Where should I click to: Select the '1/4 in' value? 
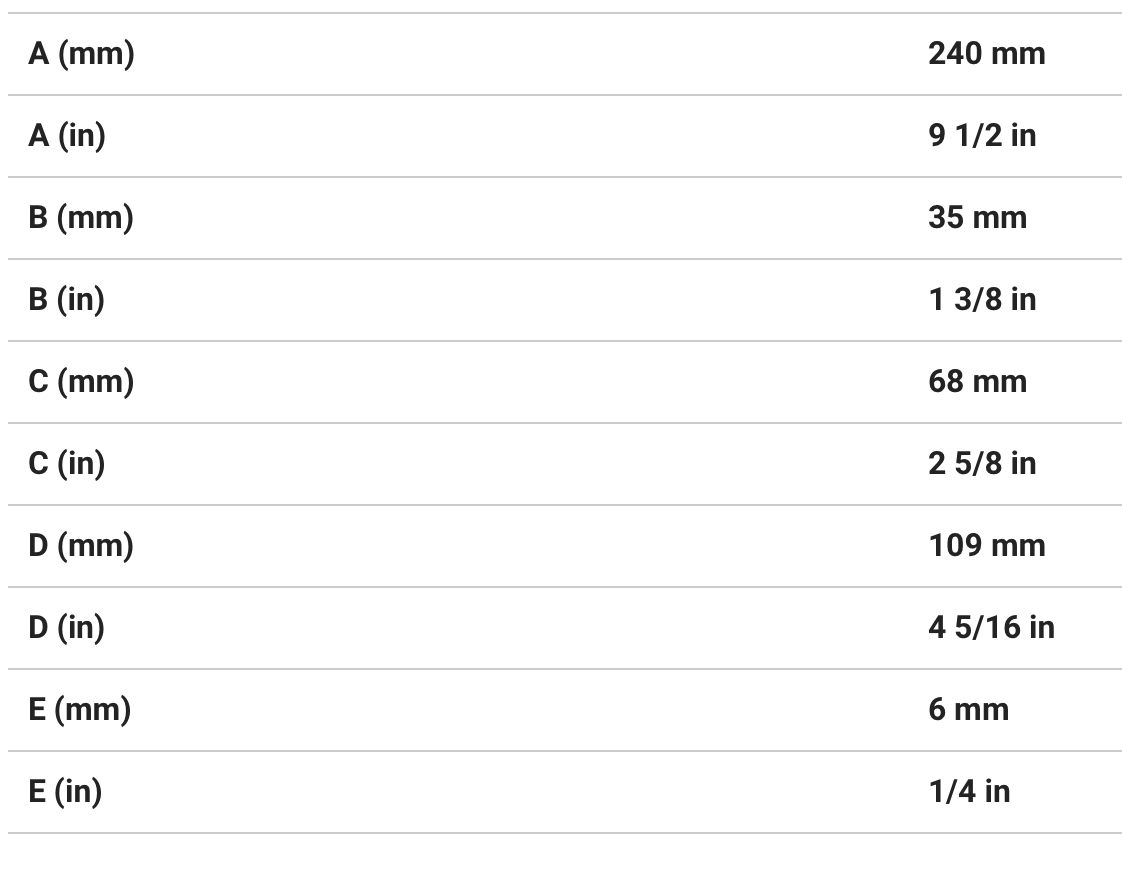point(968,792)
